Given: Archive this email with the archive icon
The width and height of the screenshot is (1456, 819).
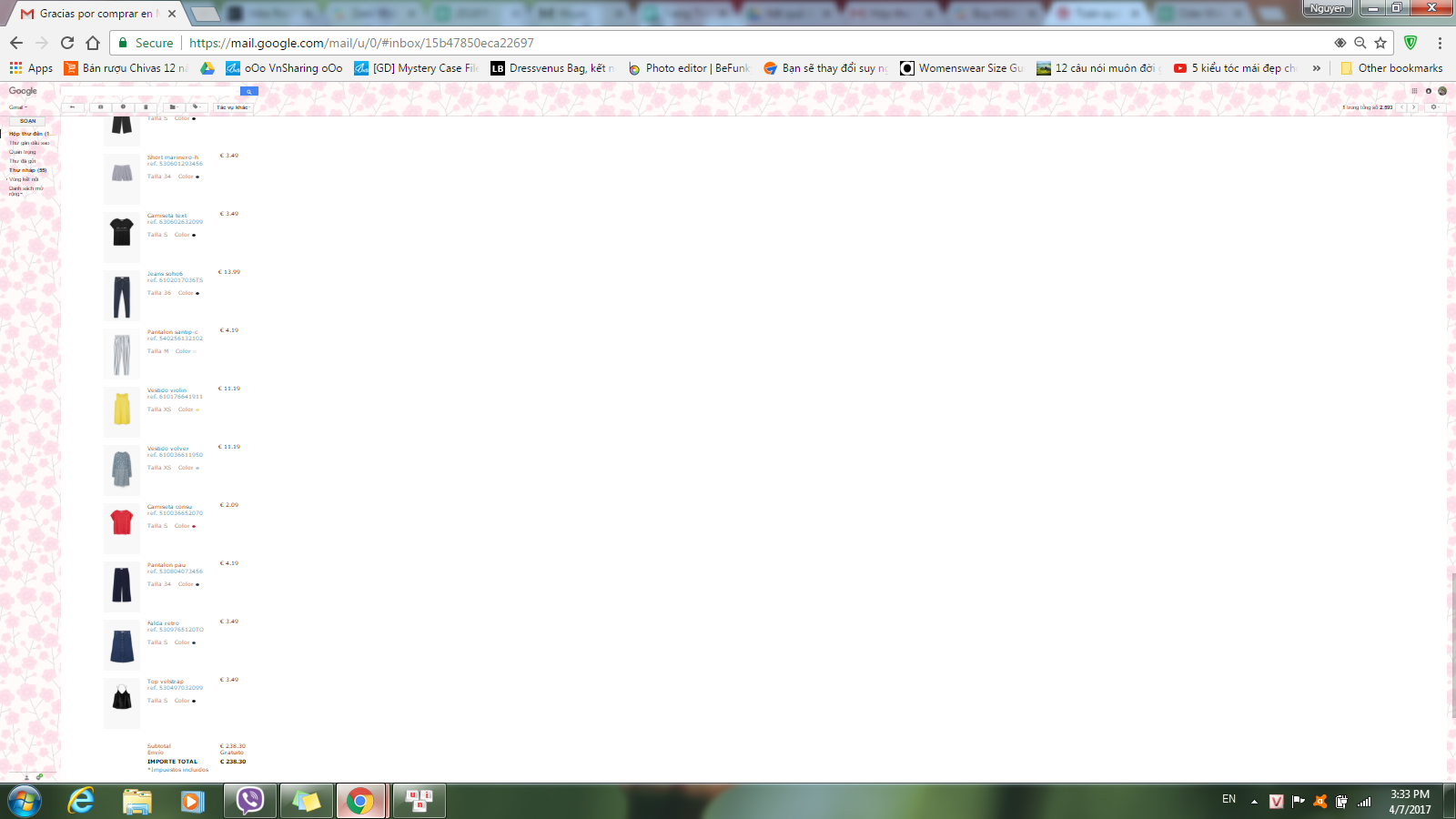Looking at the screenshot, I should [x=100, y=107].
